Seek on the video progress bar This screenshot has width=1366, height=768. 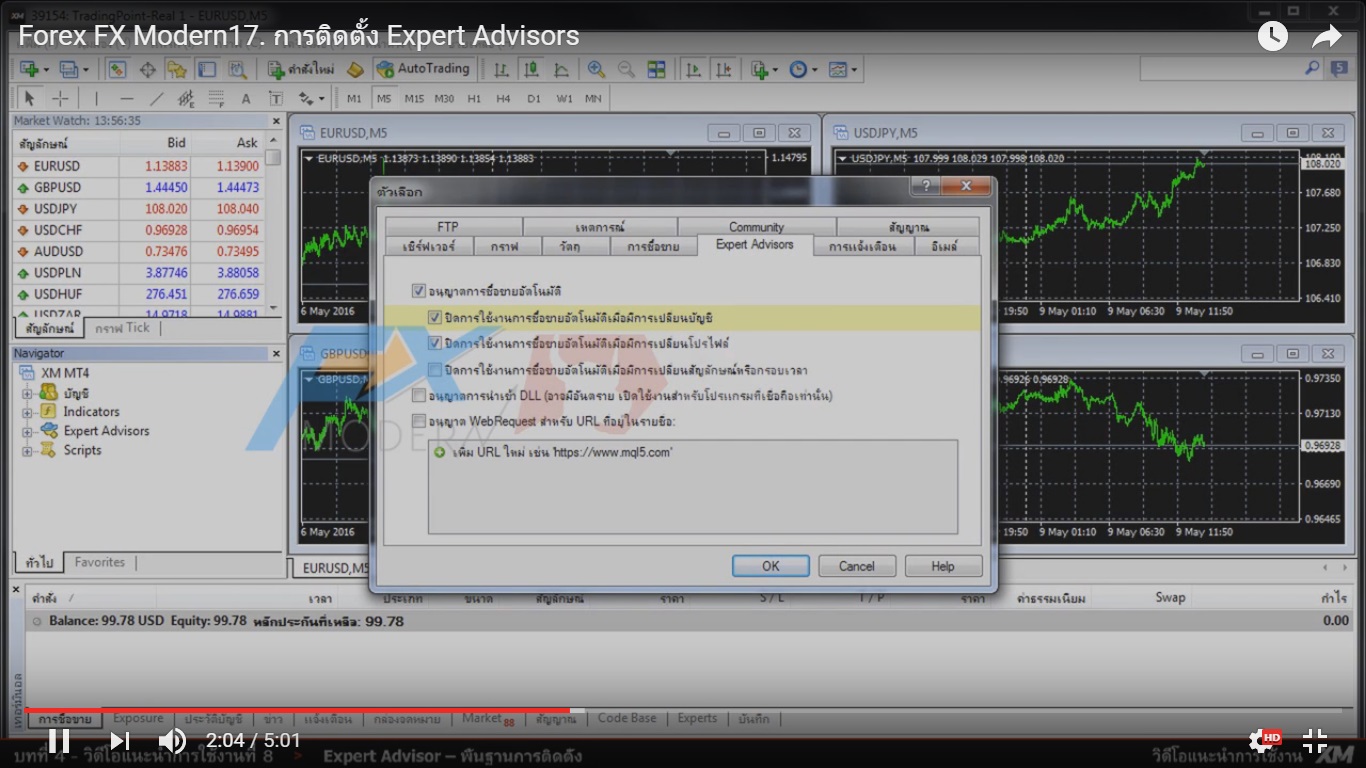[x=683, y=710]
